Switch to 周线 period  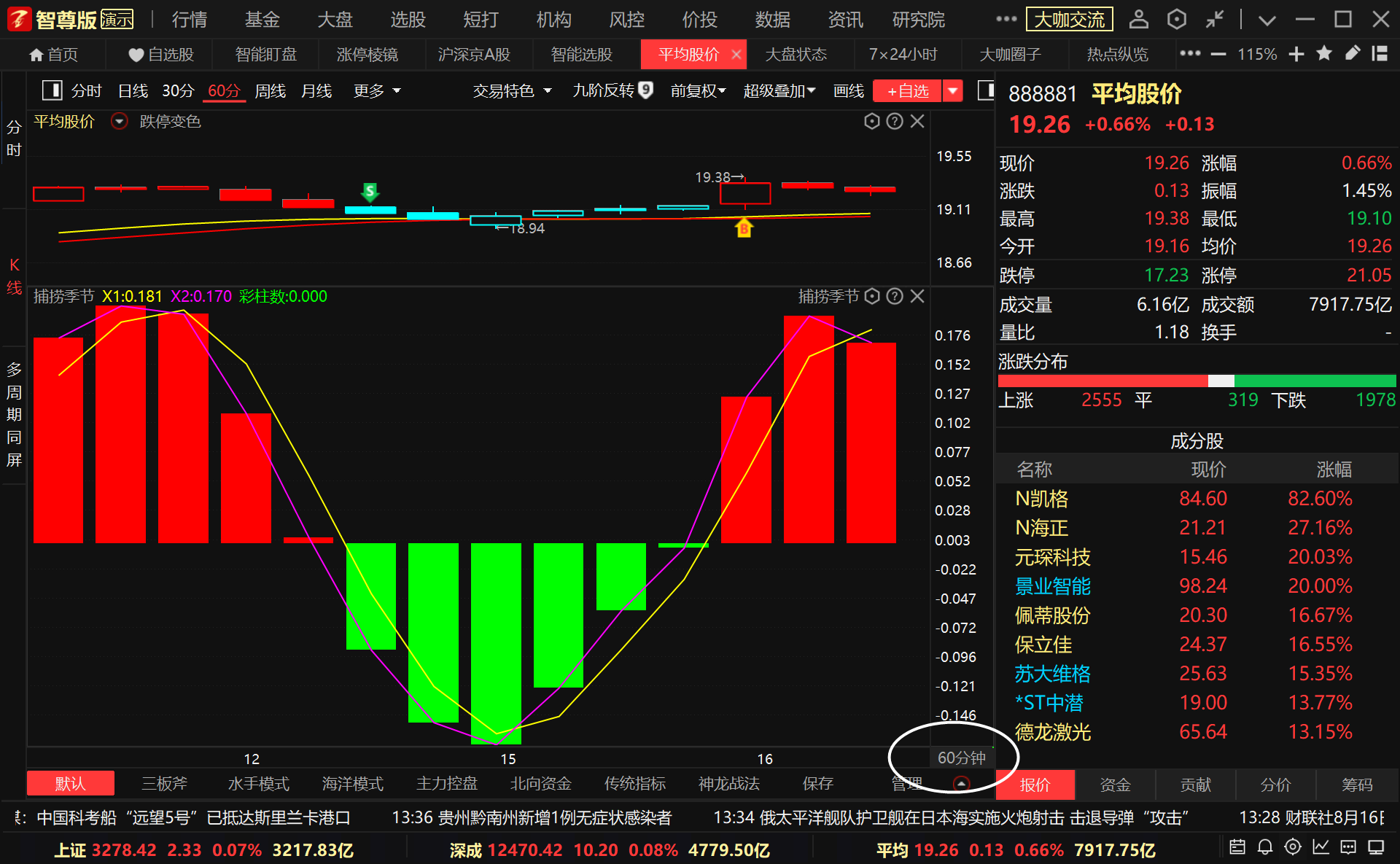pyautogui.click(x=270, y=91)
